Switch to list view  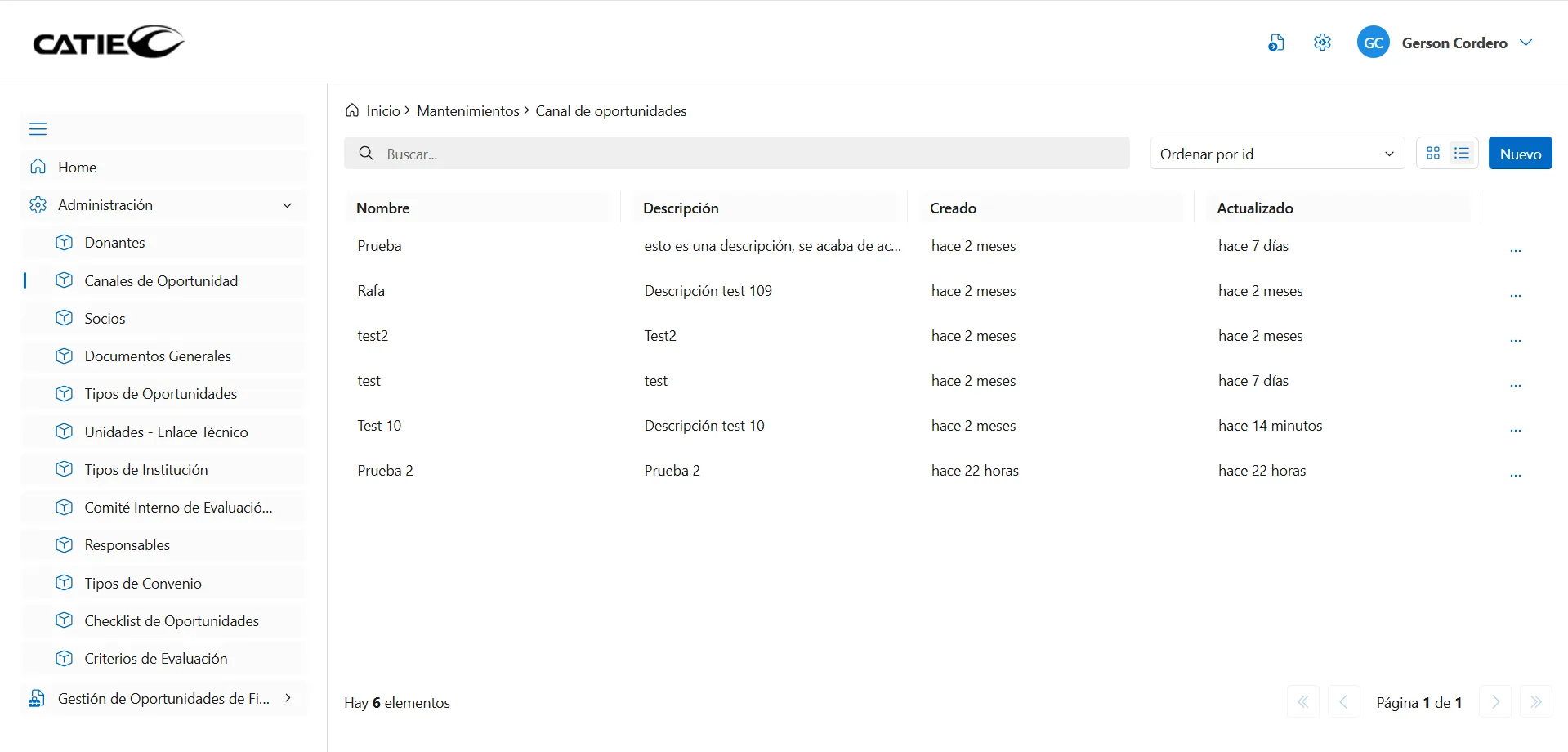pos(1462,154)
